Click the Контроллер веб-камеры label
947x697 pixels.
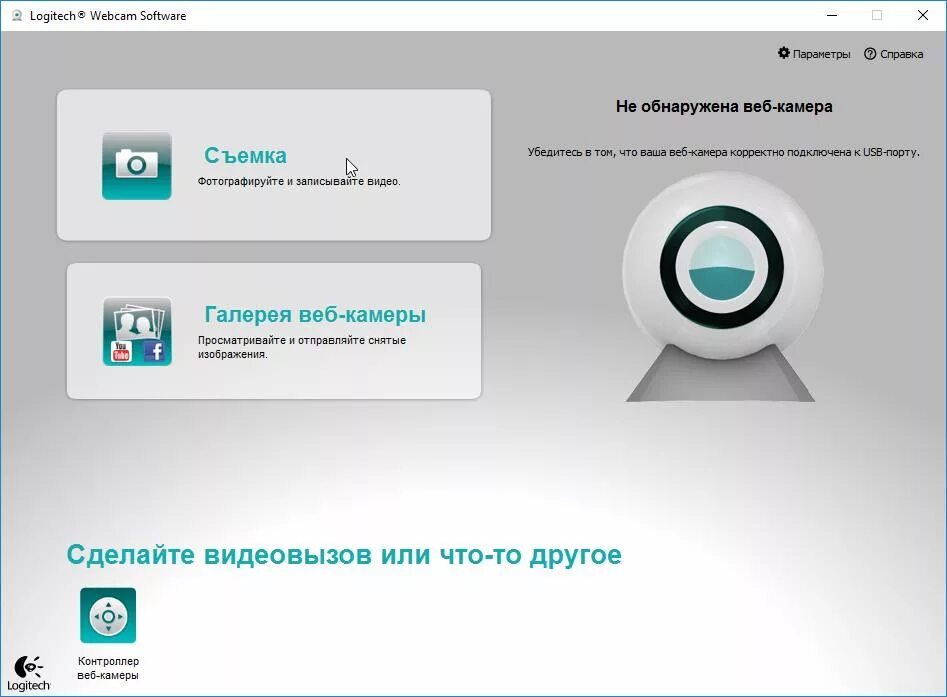pos(108,668)
